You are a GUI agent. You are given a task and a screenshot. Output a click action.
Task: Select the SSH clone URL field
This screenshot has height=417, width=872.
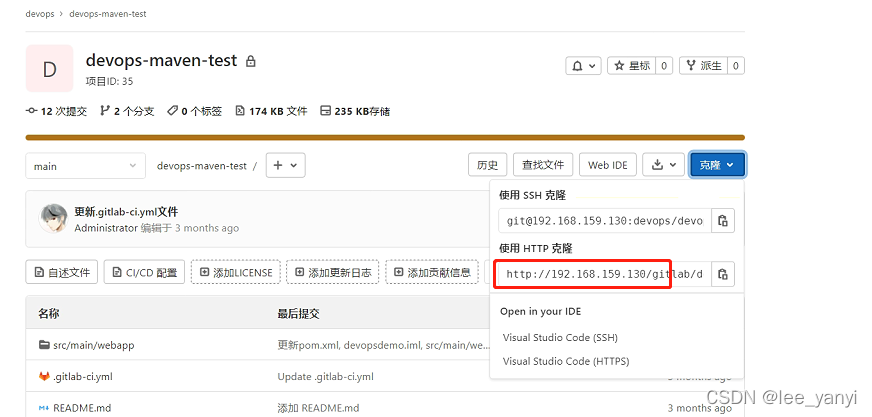coord(605,221)
